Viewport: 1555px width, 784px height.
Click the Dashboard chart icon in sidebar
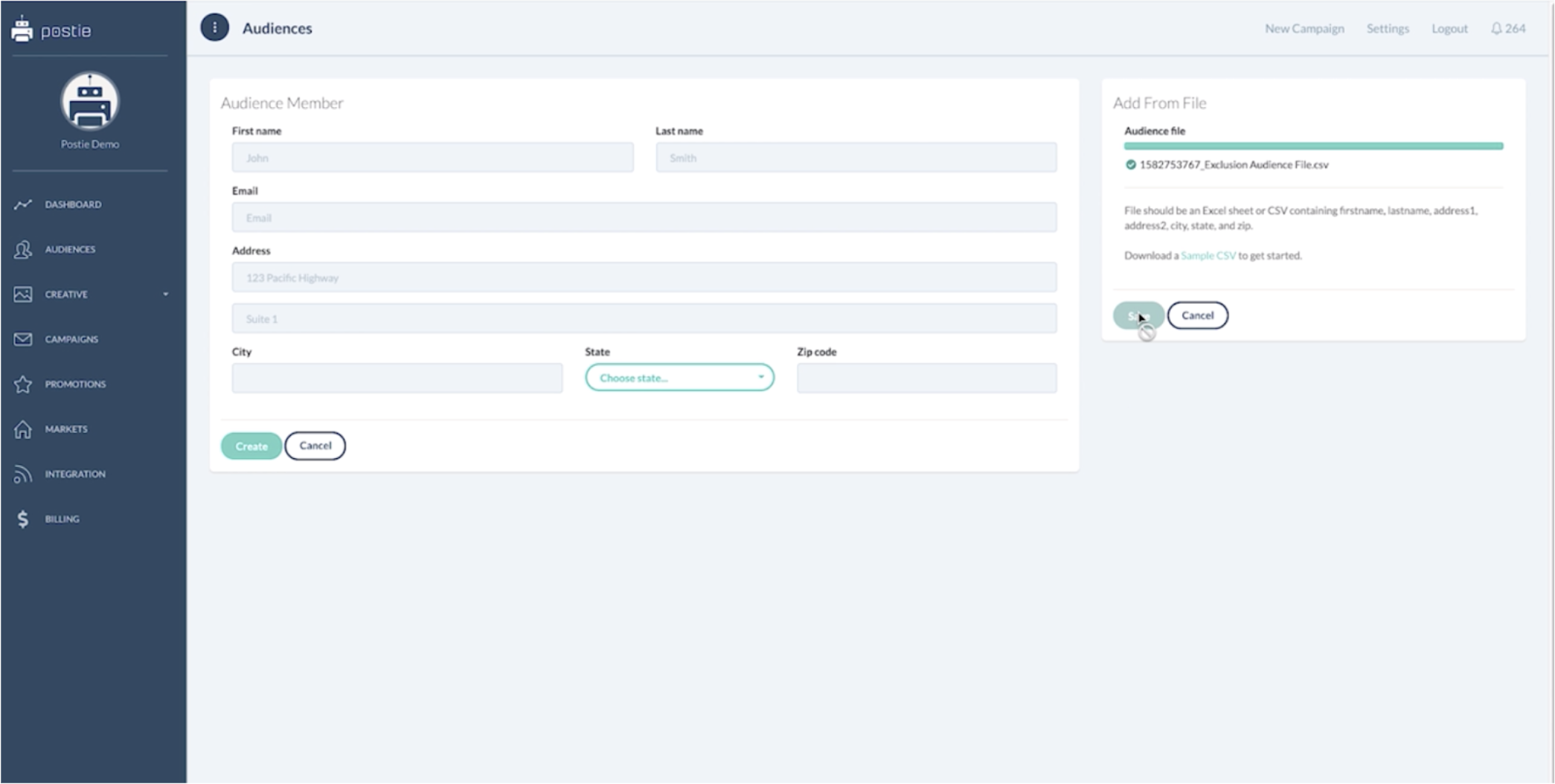pos(23,205)
